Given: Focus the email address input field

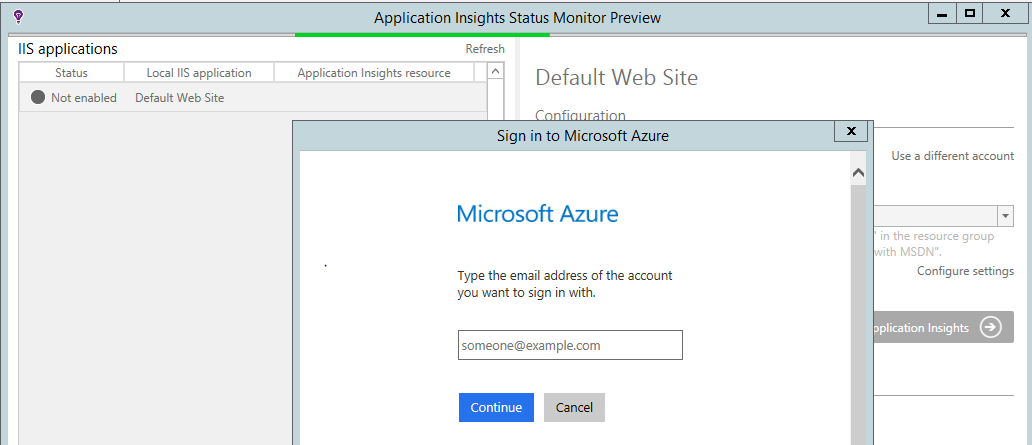Looking at the screenshot, I should pyautogui.click(x=570, y=345).
